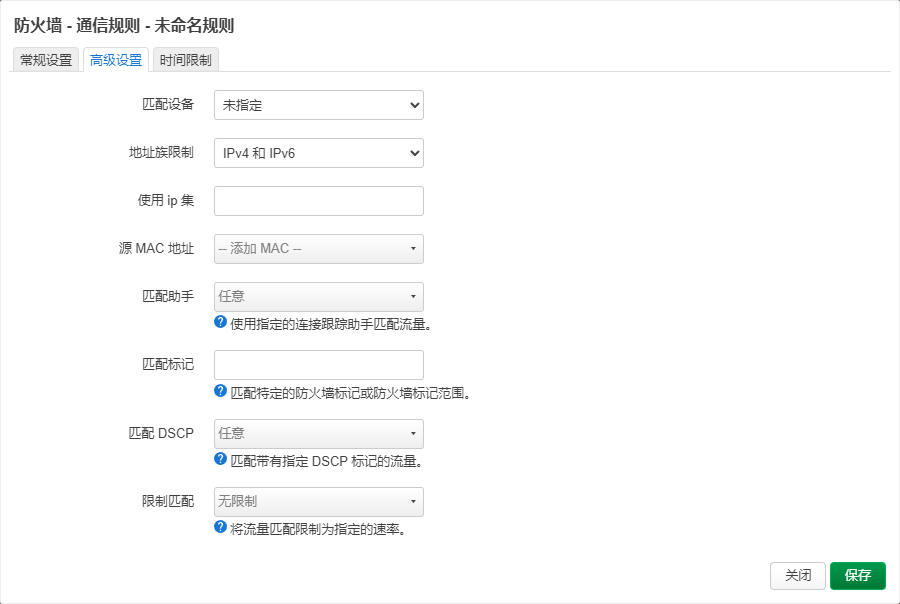Image resolution: width=900 pixels, height=604 pixels.
Task: Click help icon under 匹配标记 field
Action: click(x=221, y=391)
